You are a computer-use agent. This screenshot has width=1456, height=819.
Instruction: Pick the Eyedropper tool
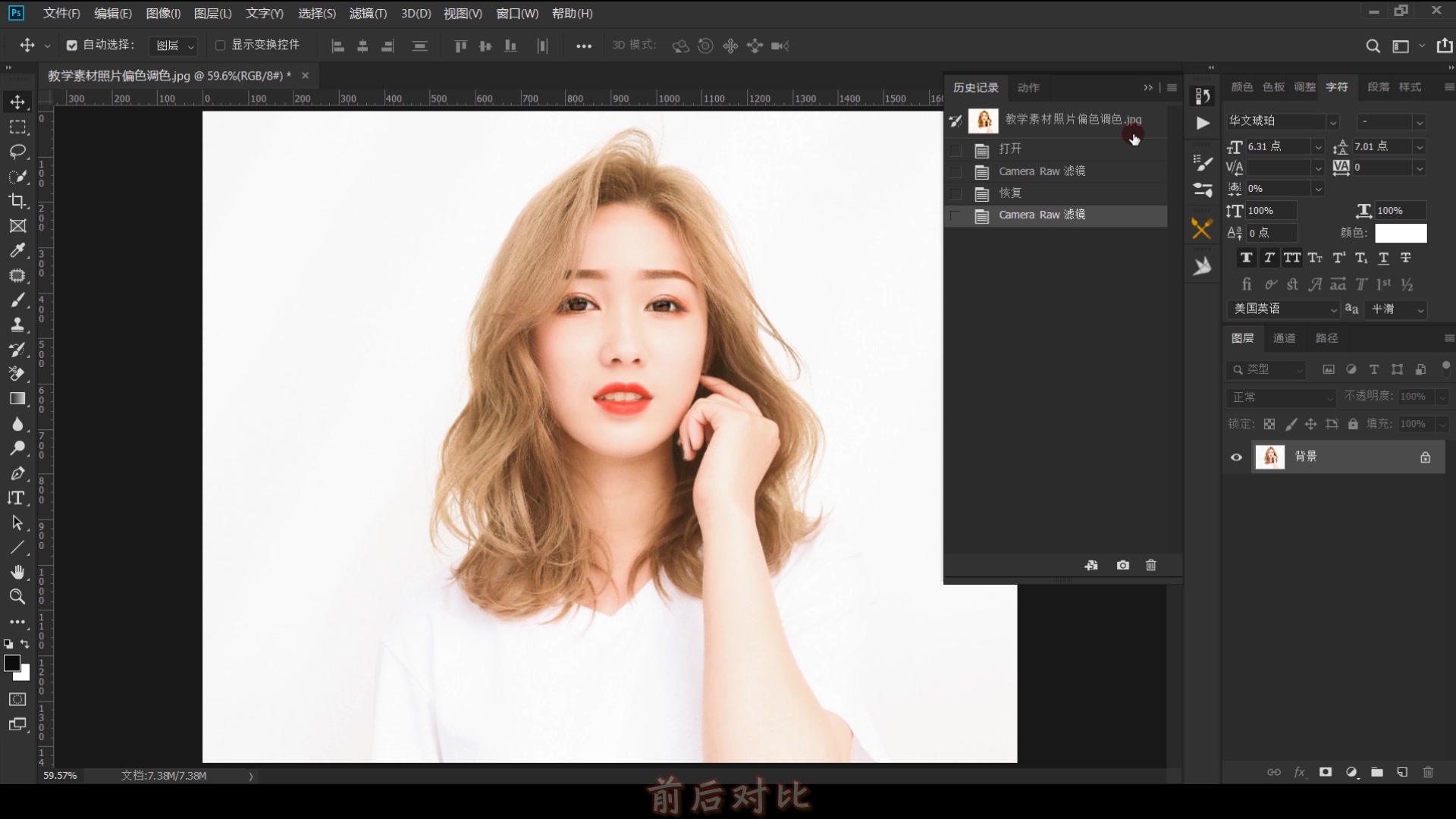(17, 250)
